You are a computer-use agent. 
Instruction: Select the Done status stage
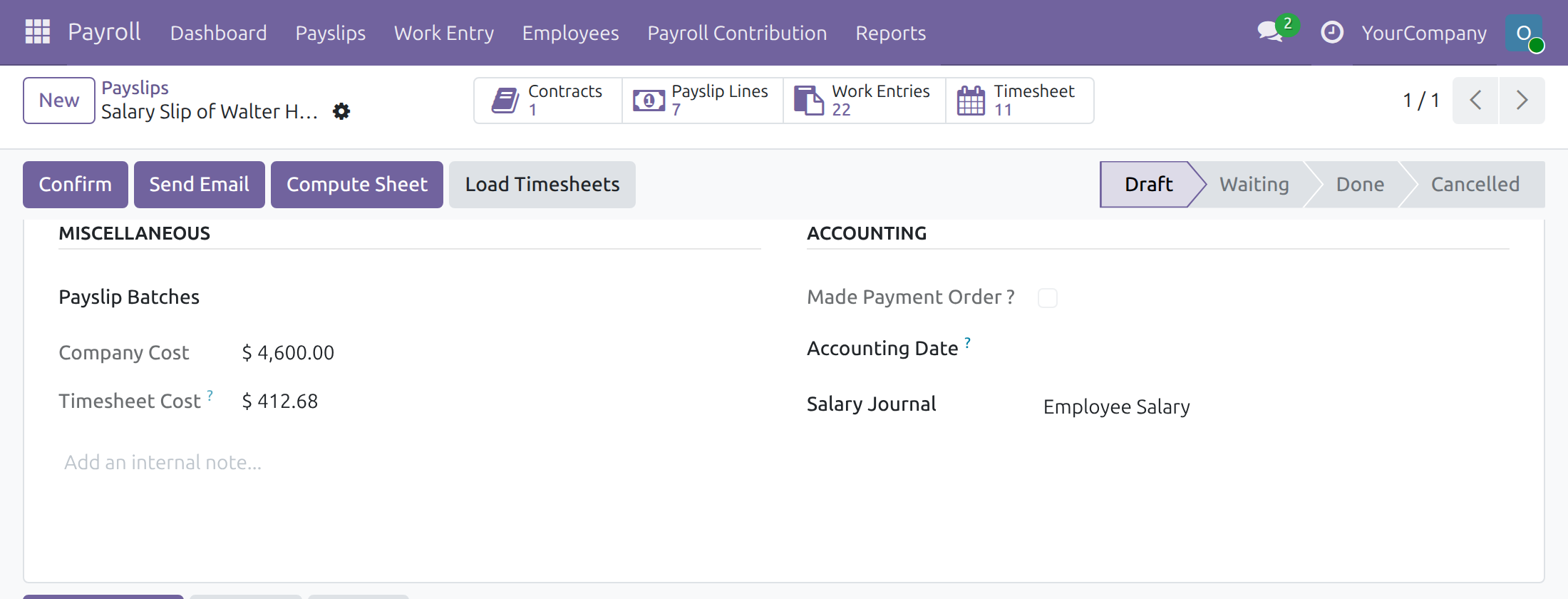coord(1360,185)
